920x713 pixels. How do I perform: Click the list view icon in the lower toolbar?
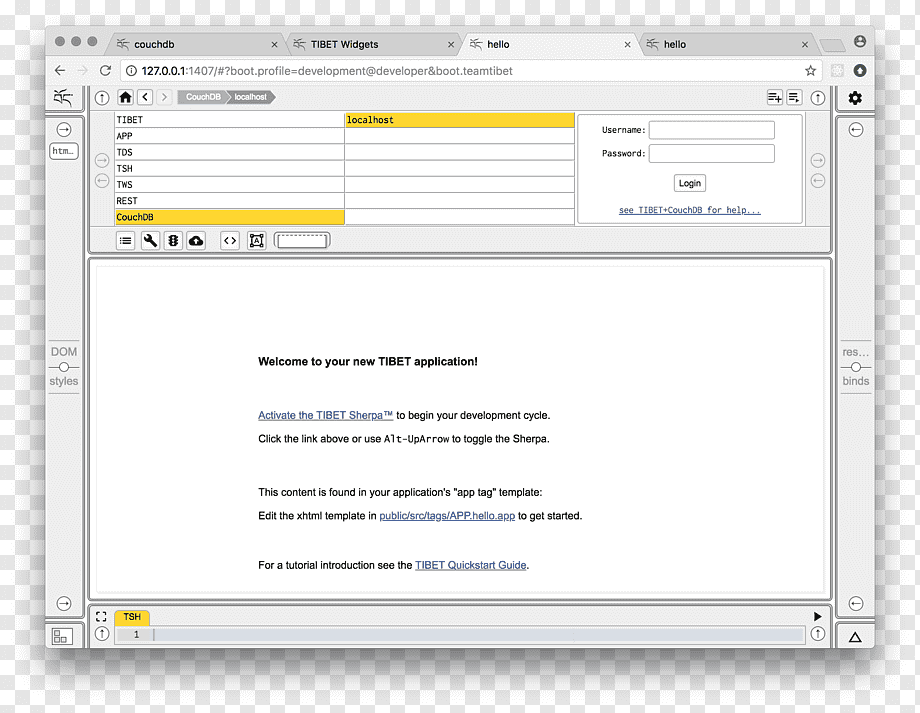click(126, 241)
